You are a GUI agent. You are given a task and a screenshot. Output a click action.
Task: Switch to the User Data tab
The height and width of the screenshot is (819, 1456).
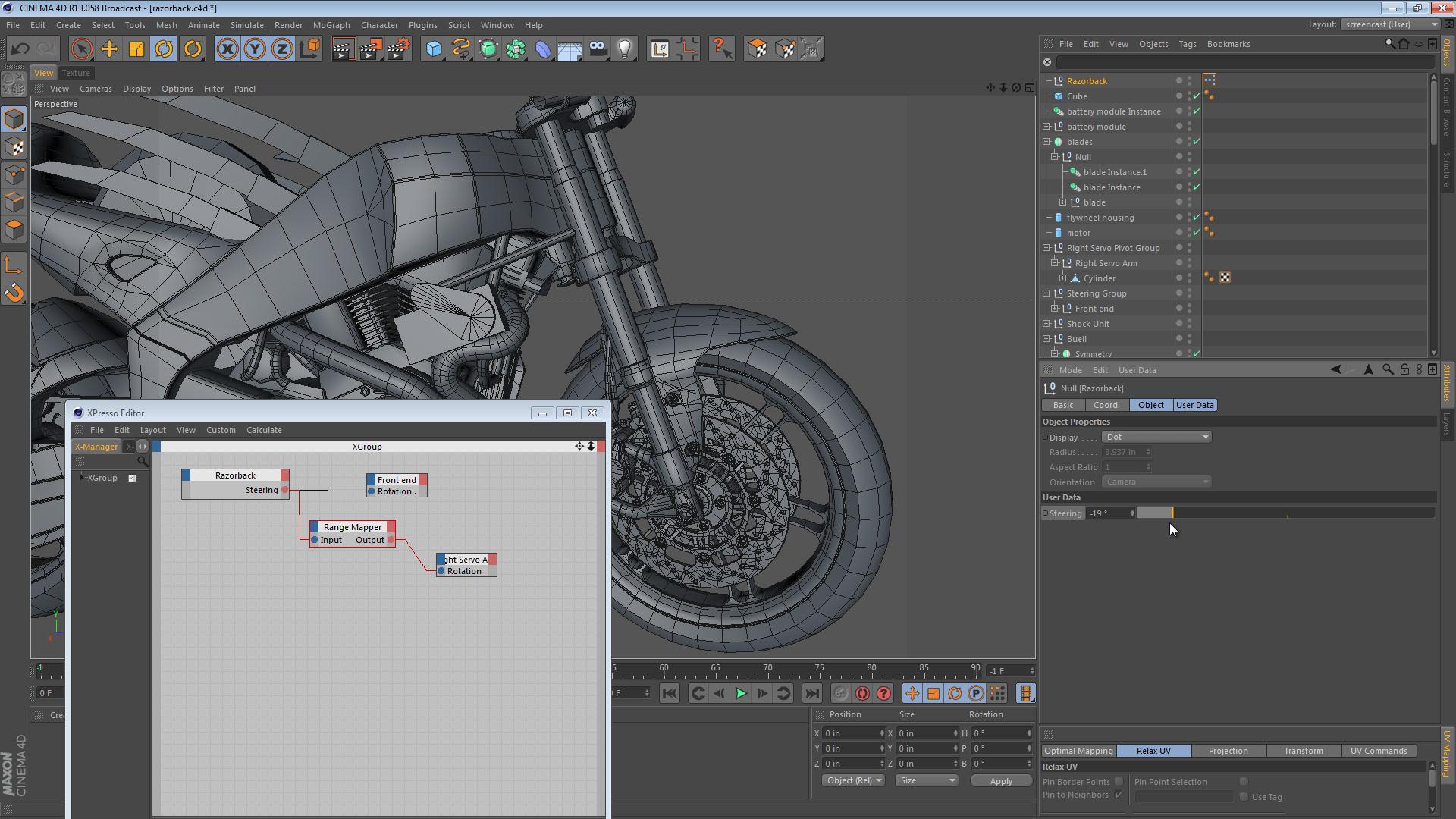[x=1194, y=404]
